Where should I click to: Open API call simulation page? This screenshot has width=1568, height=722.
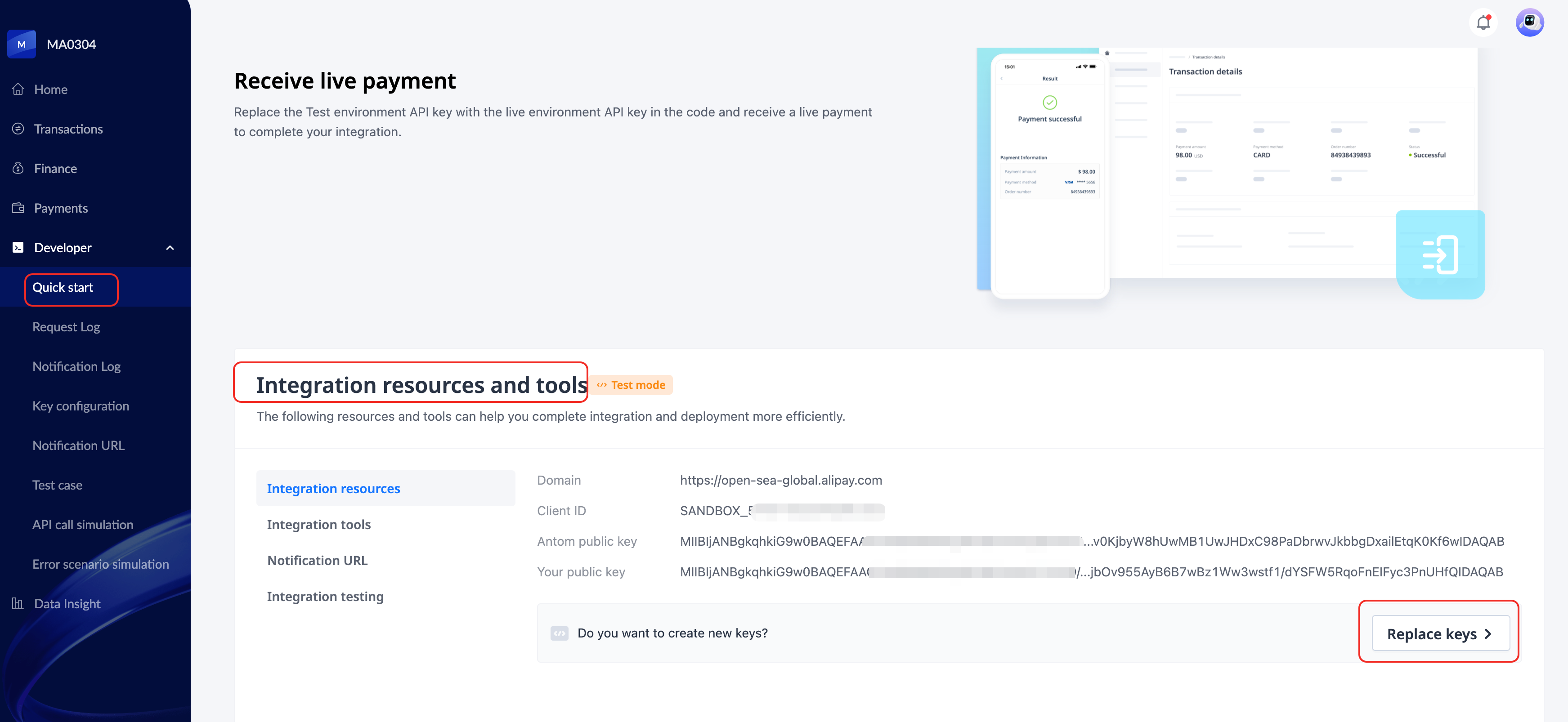[83, 524]
